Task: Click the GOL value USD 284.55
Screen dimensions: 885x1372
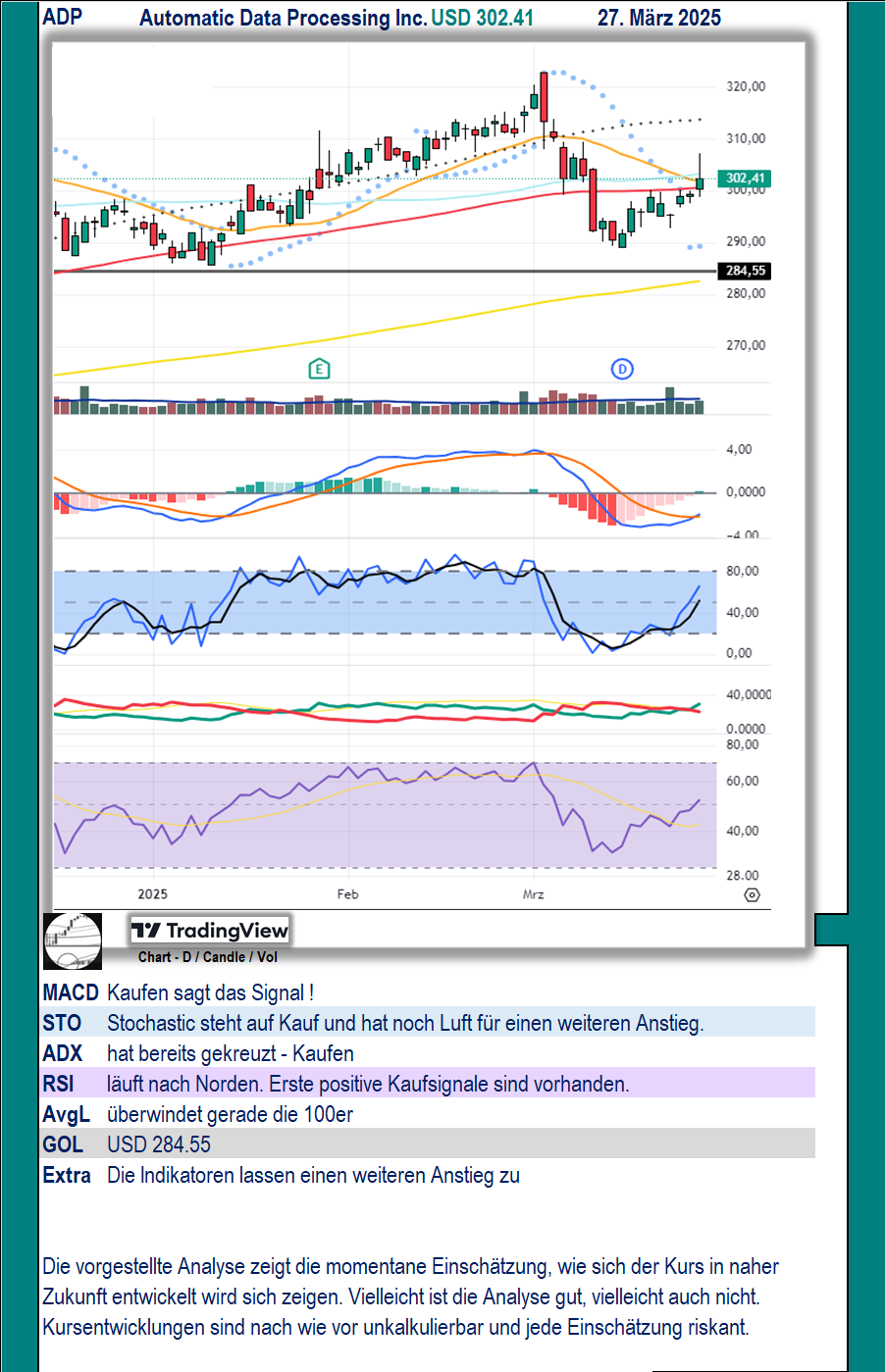Action: coord(159,1144)
